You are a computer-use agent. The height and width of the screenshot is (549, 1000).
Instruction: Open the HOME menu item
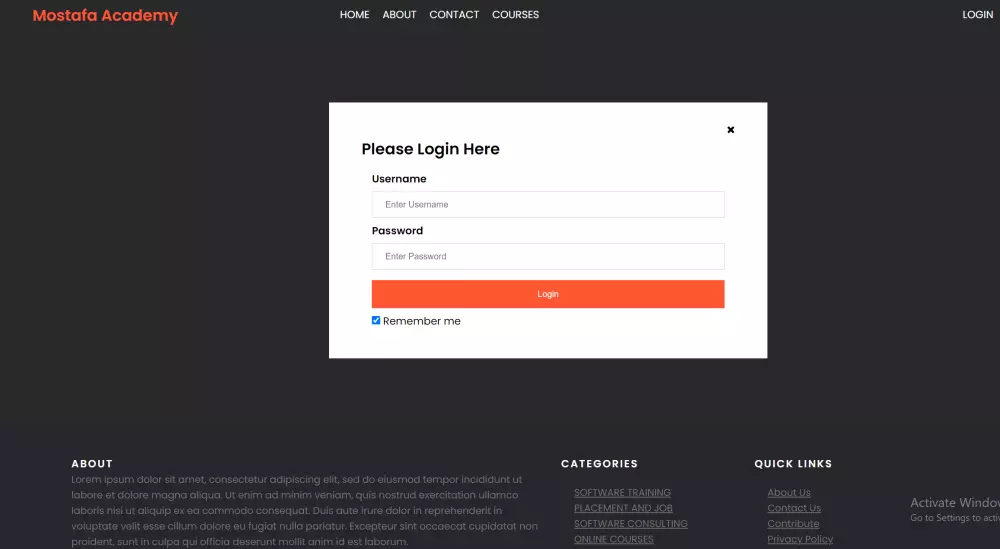click(x=354, y=15)
